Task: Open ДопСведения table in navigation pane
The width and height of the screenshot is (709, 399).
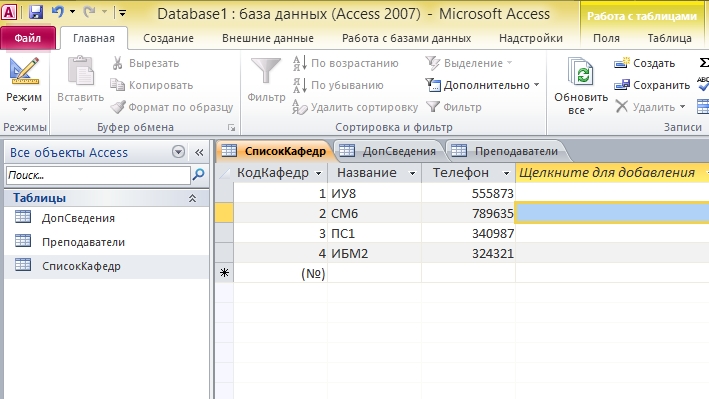Action: point(78,218)
